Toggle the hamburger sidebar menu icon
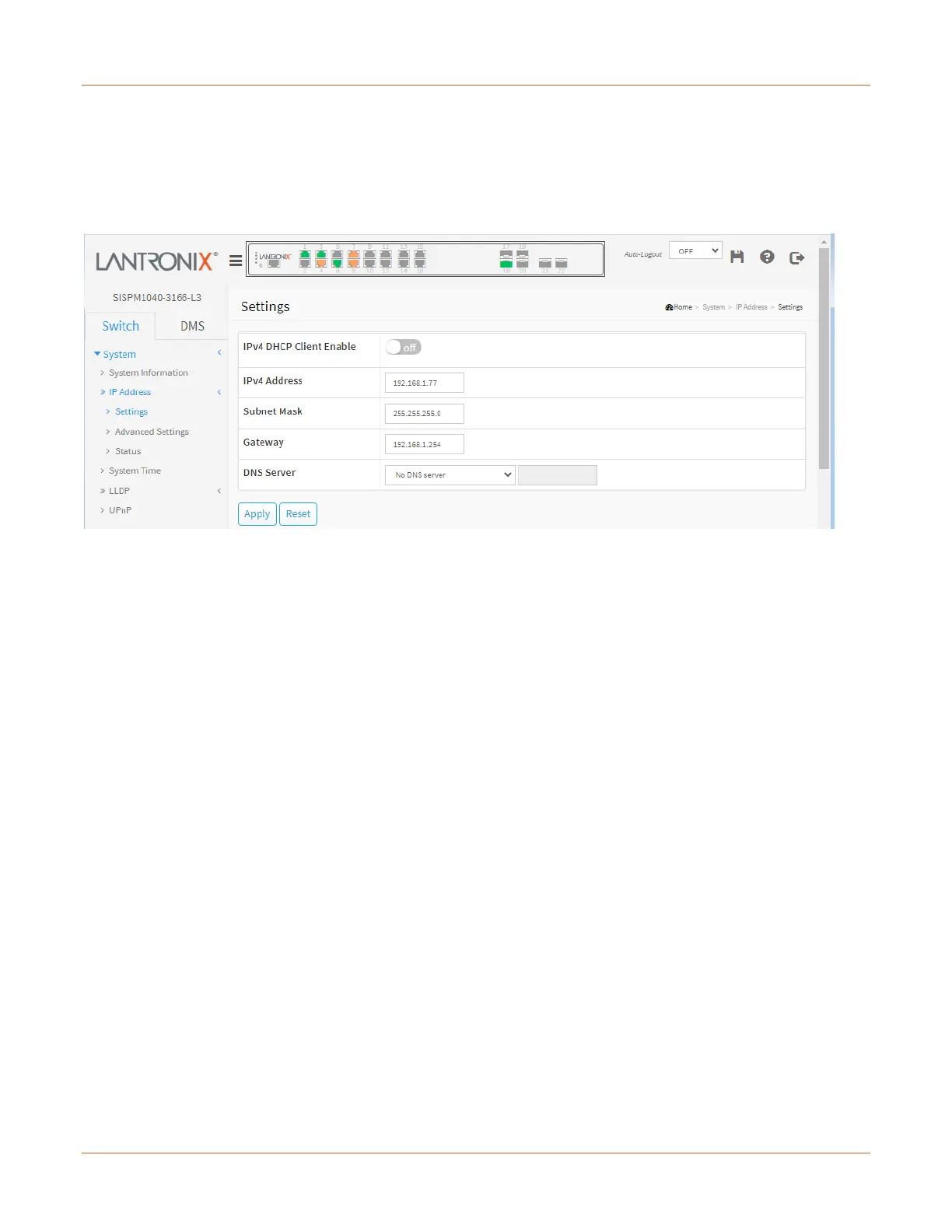Viewport: 952px width, 1232px height. coord(236,261)
